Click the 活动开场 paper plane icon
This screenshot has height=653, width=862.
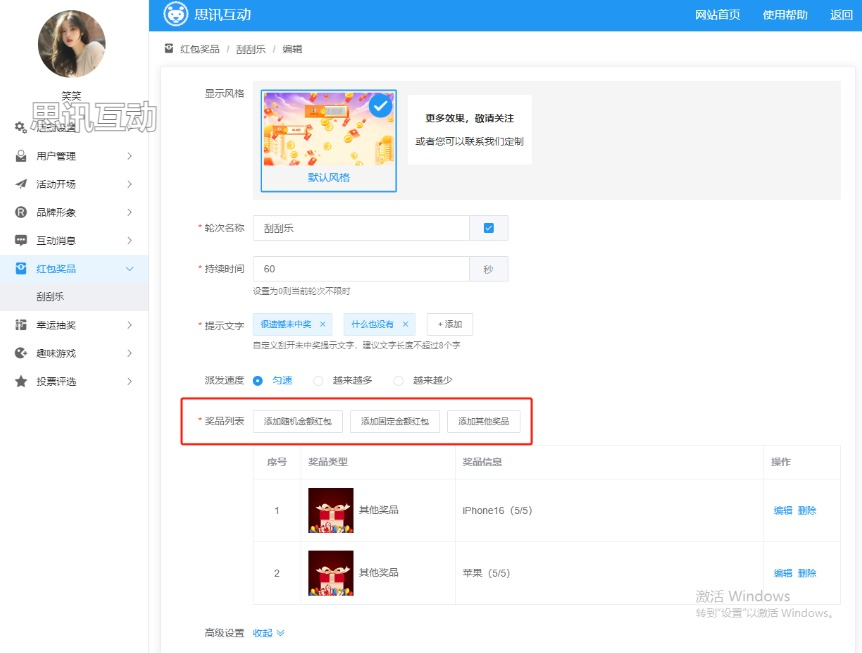coord(21,184)
